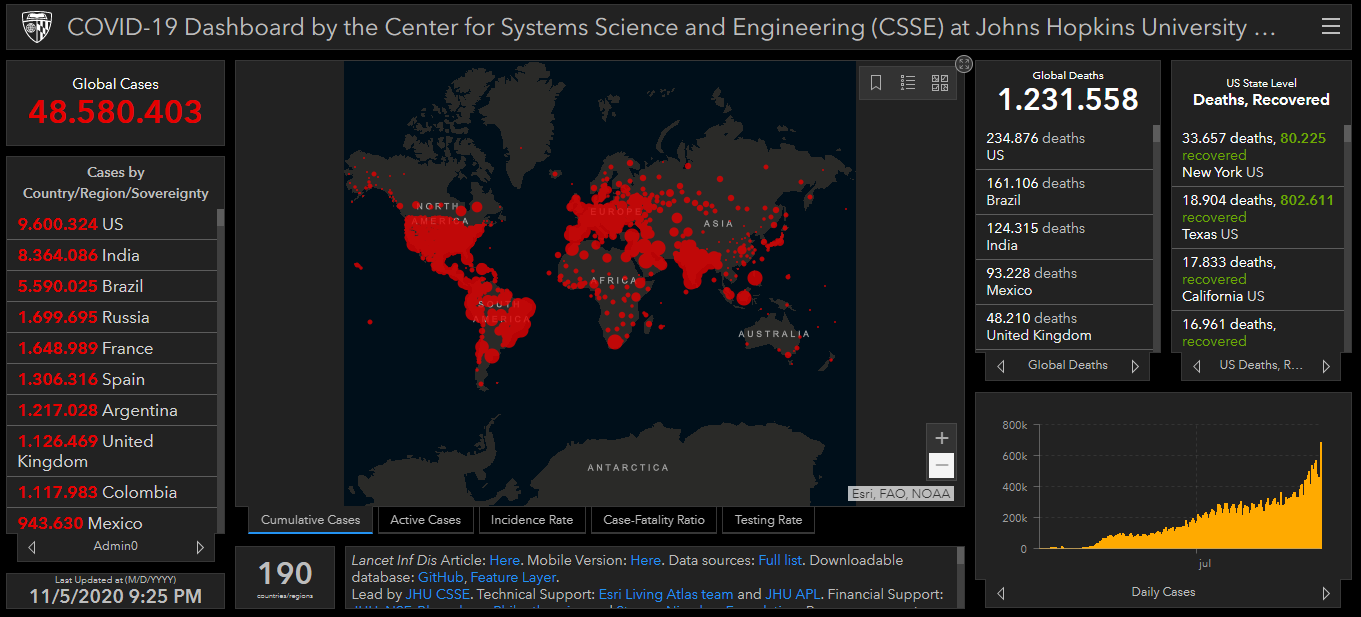Show previous Global Deaths panel
This screenshot has width=1361, height=617.
pos(1001,366)
